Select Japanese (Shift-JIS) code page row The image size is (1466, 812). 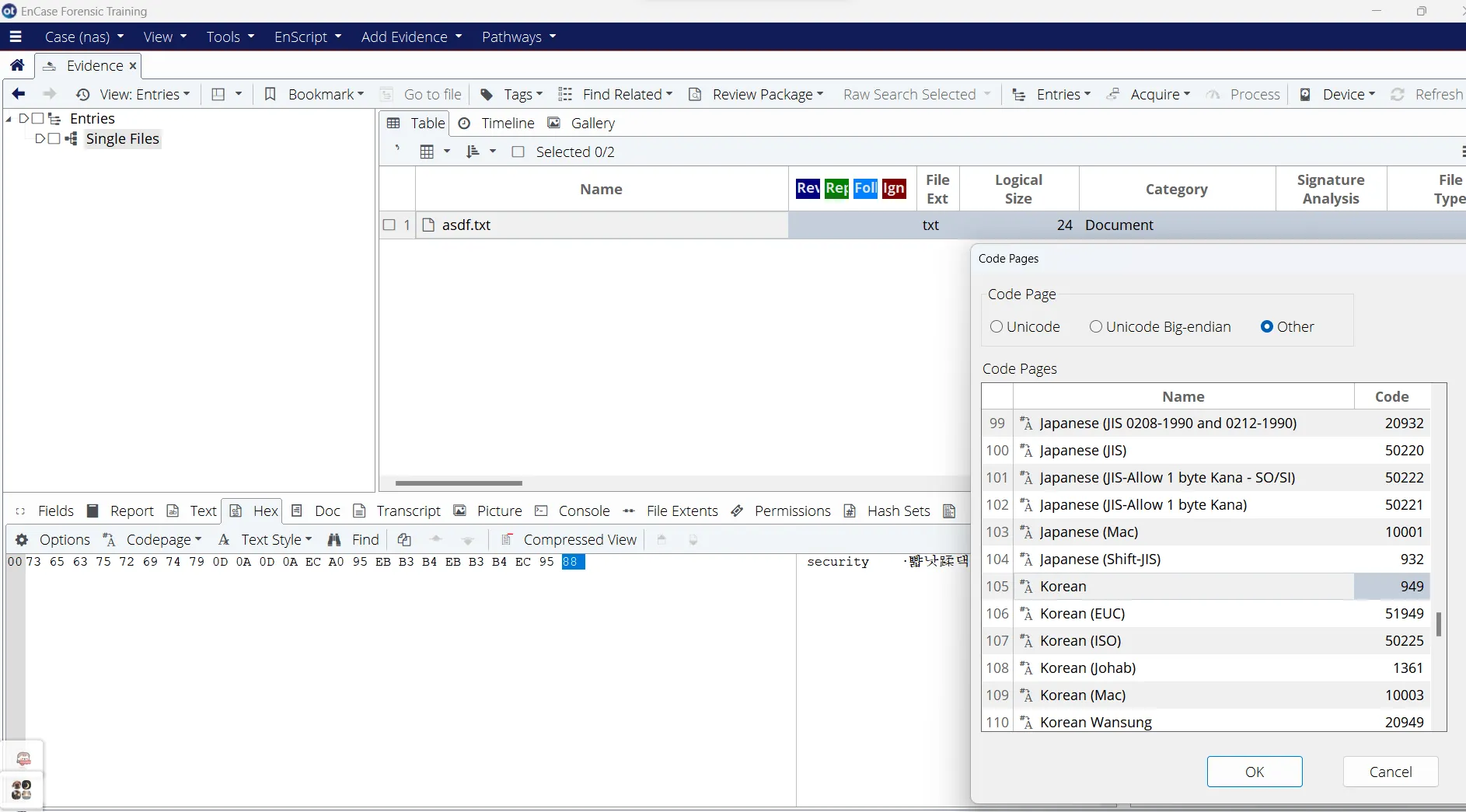(1206, 559)
